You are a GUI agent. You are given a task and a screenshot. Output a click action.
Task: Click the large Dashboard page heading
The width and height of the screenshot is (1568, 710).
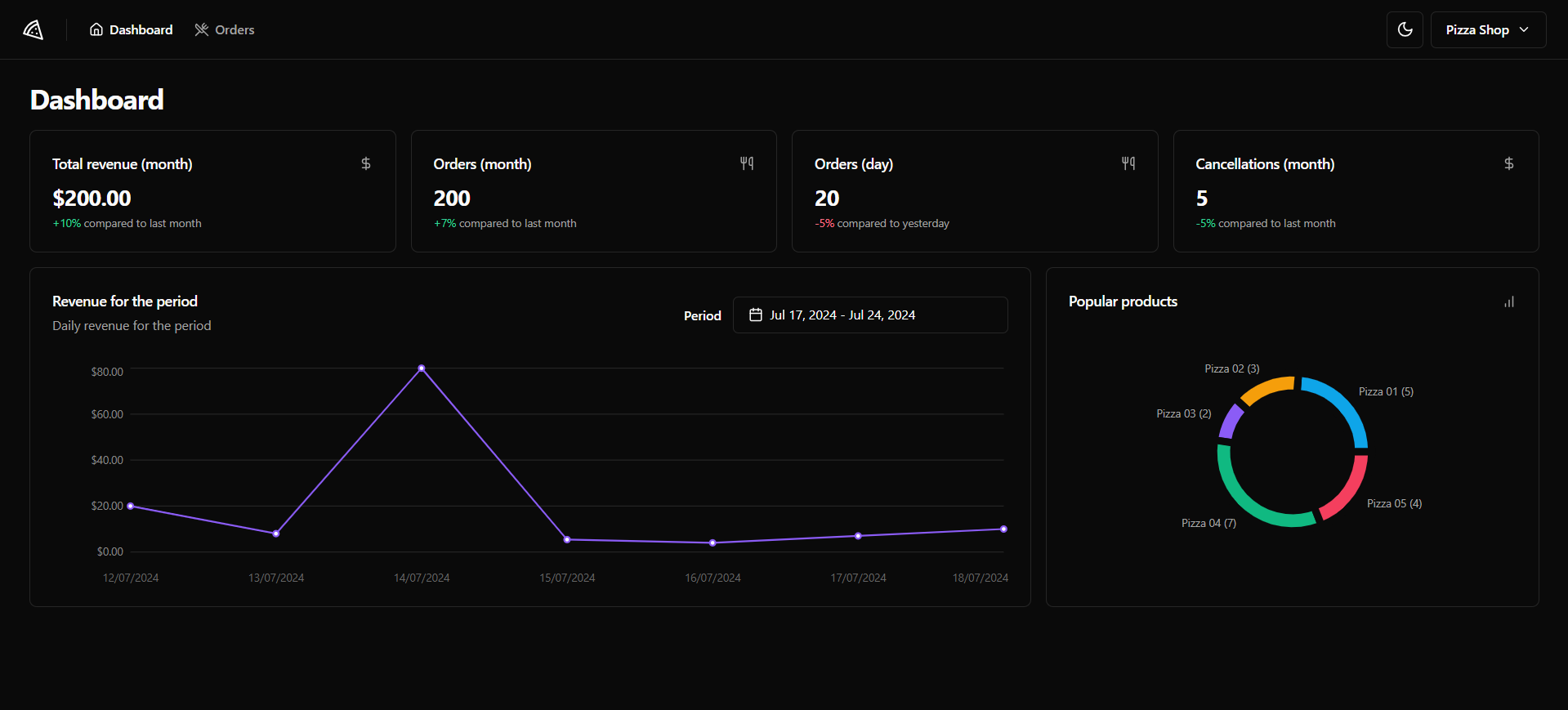pos(97,100)
